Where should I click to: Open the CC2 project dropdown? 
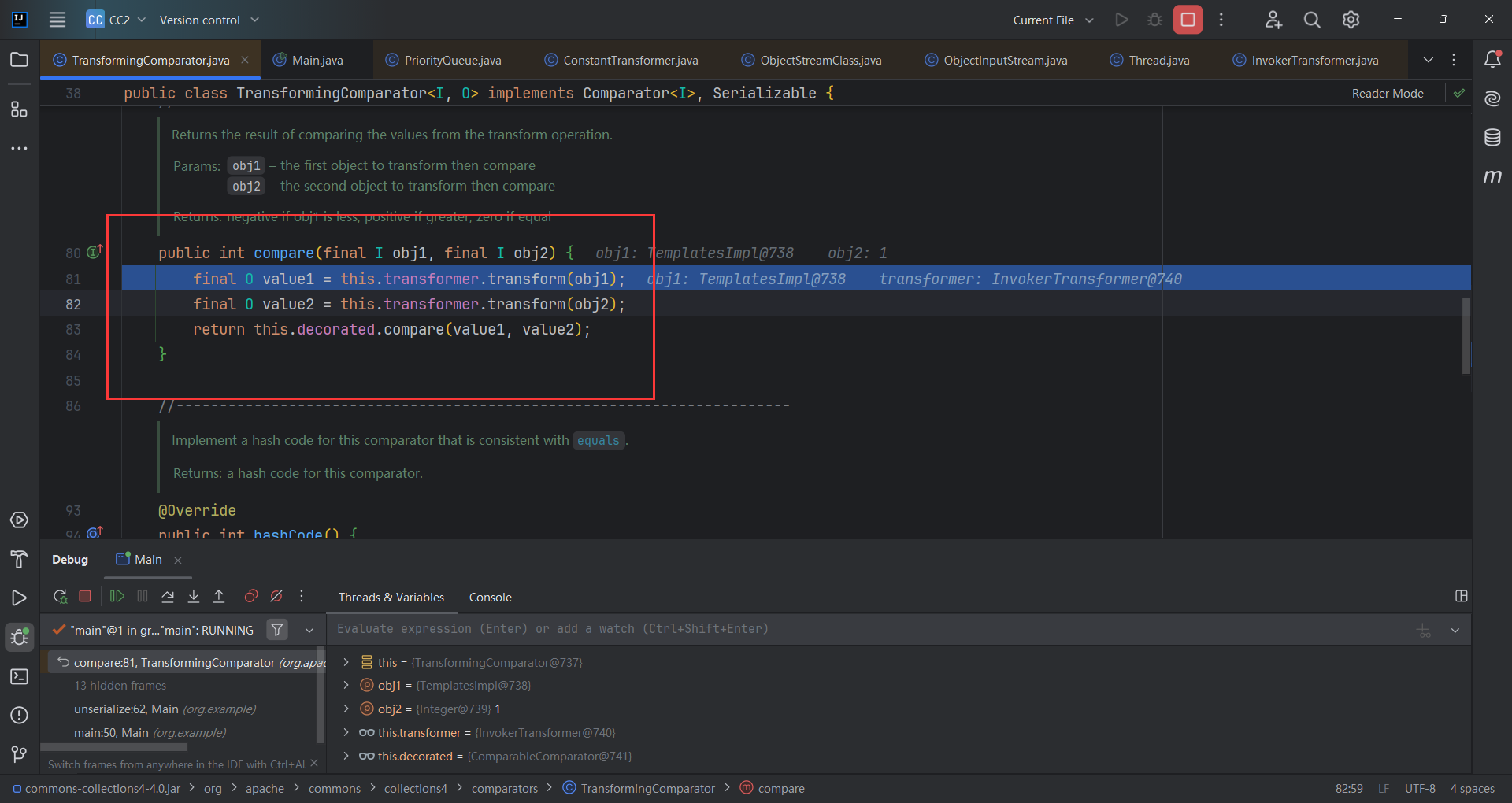click(x=117, y=20)
